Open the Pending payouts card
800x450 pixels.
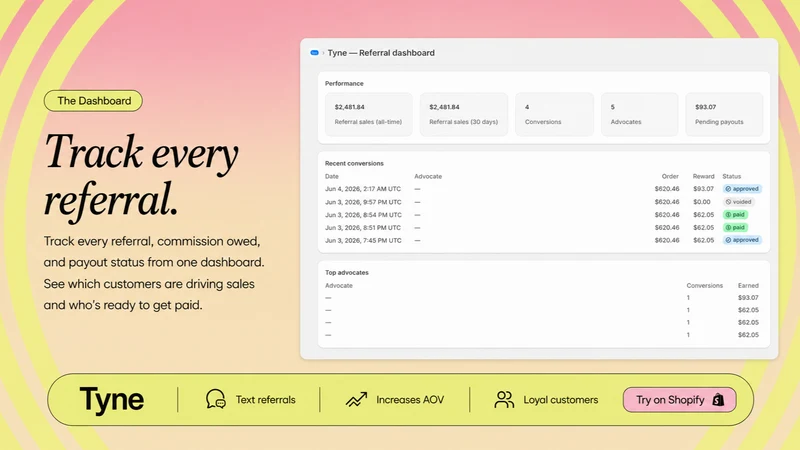click(724, 114)
